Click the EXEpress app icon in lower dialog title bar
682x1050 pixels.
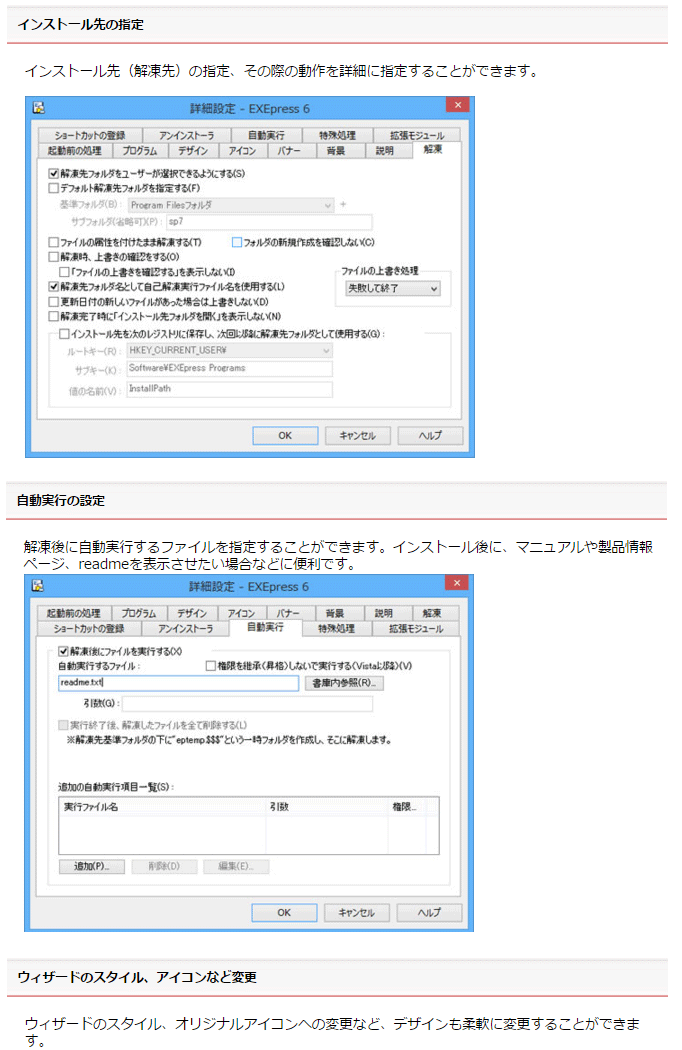(x=38, y=586)
